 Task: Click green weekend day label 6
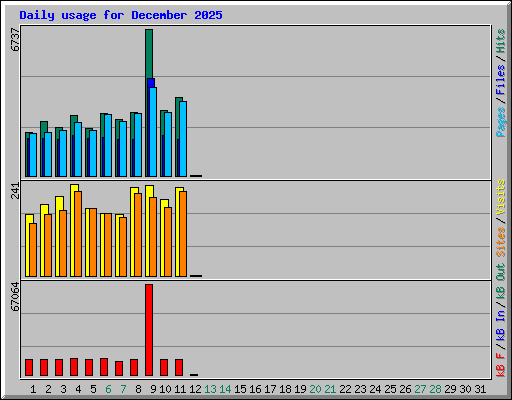[108, 389]
